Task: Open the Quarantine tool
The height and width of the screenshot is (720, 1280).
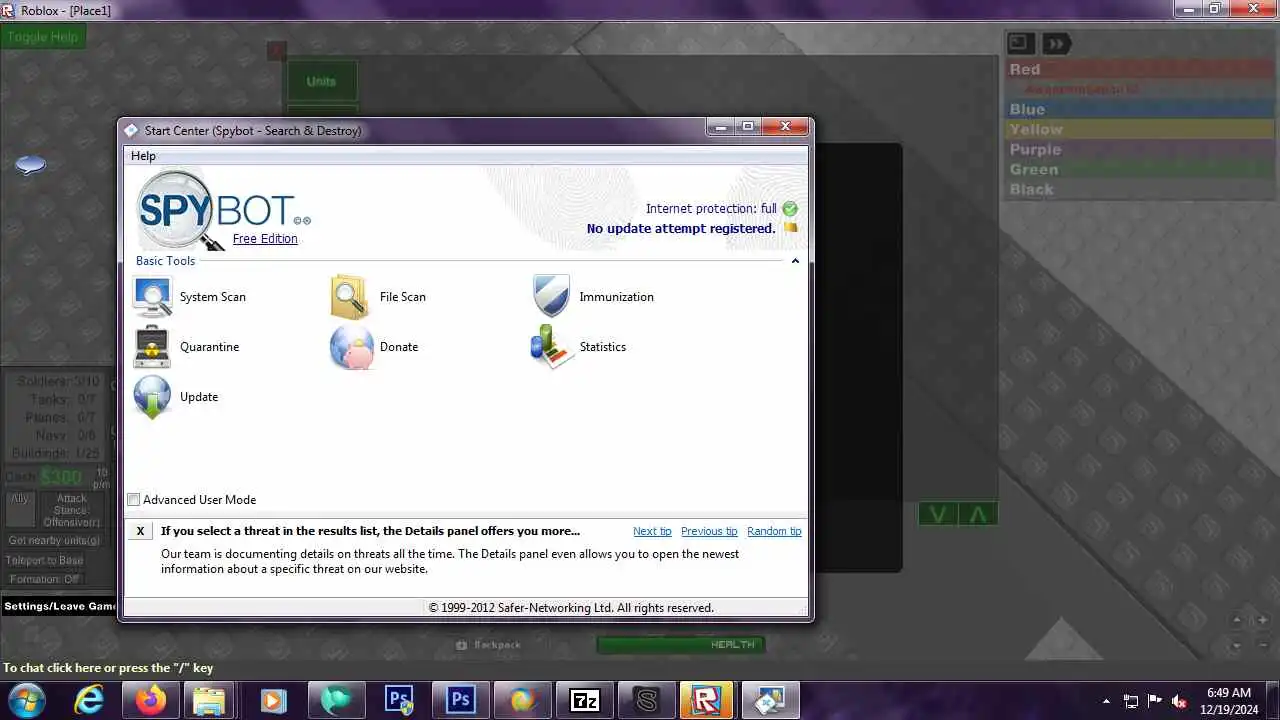Action: tap(187, 347)
